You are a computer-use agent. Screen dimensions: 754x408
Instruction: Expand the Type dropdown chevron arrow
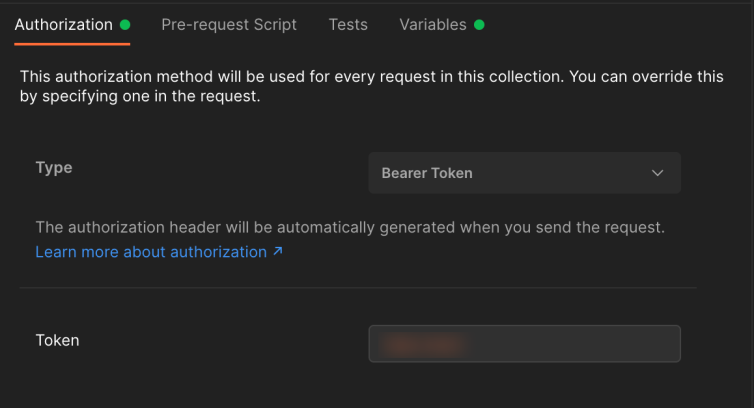click(x=657, y=173)
